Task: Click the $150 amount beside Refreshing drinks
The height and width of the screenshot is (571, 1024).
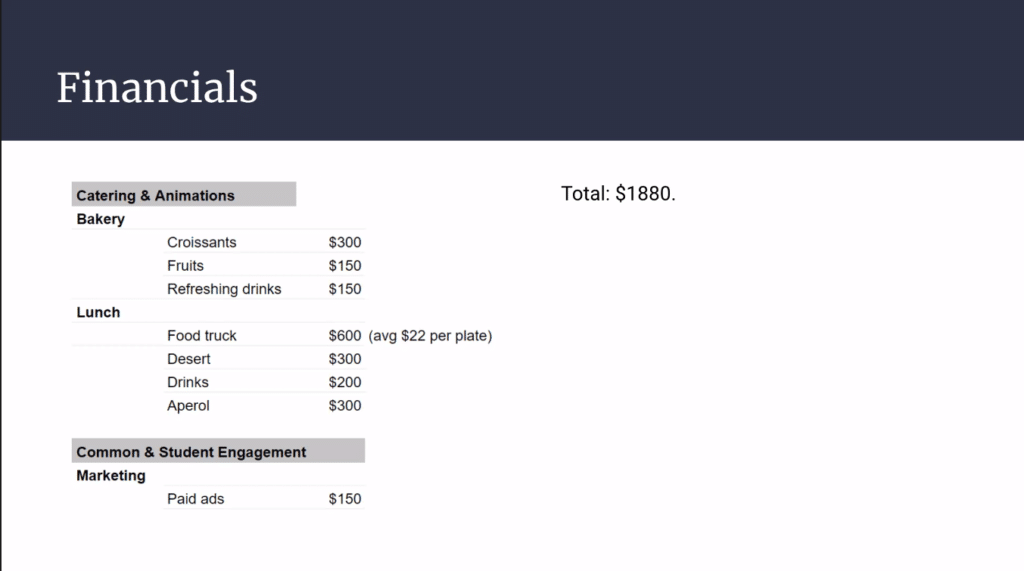Action: click(345, 289)
